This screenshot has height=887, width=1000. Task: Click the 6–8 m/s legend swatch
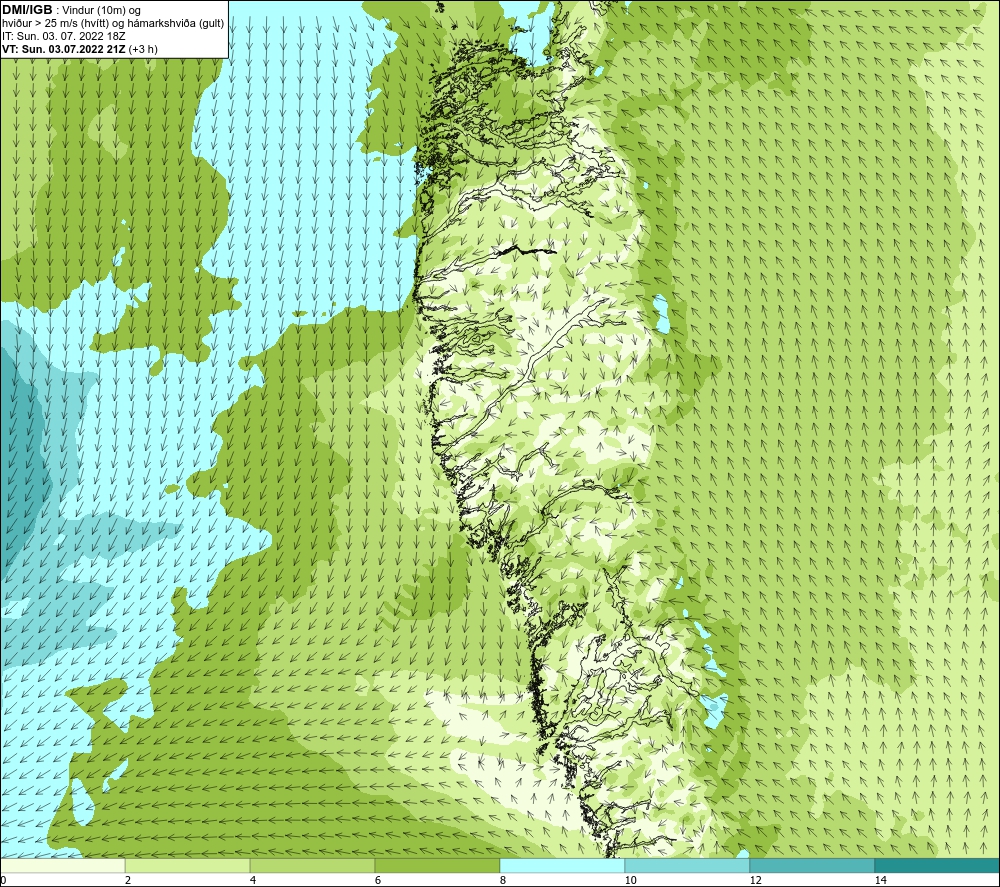coord(438,865)
